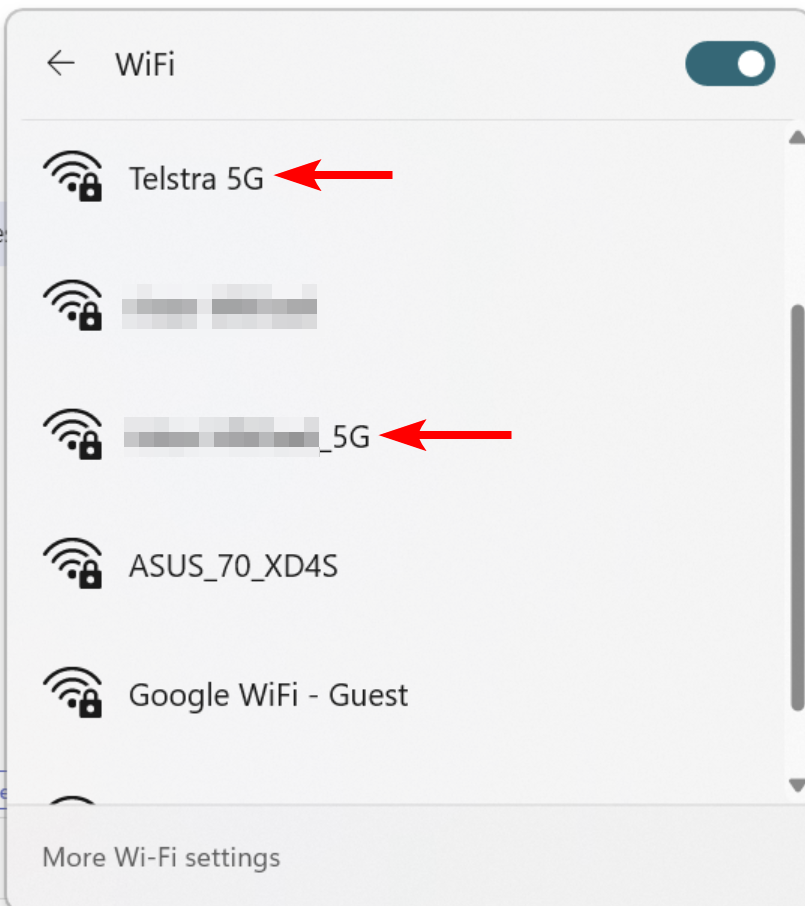The image size is (805, 906).
Task: Go back using the arrow beside WiFi
Action: click(61, 63)
